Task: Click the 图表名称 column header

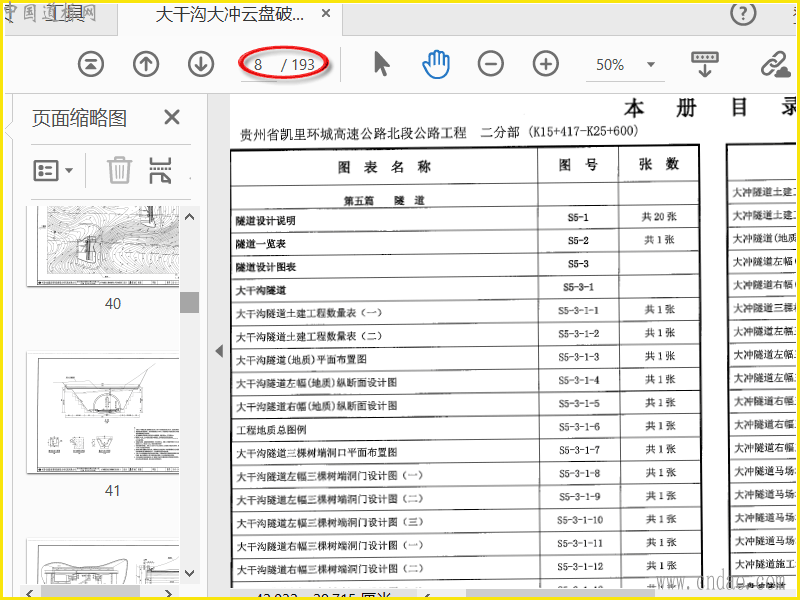Action: [384, 167]
